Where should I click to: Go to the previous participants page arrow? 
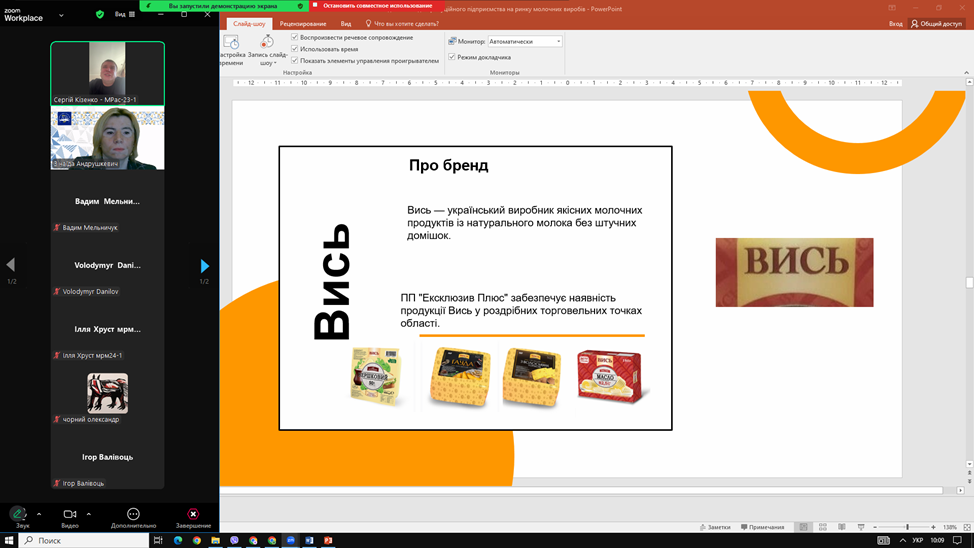(x=11, y=265)
